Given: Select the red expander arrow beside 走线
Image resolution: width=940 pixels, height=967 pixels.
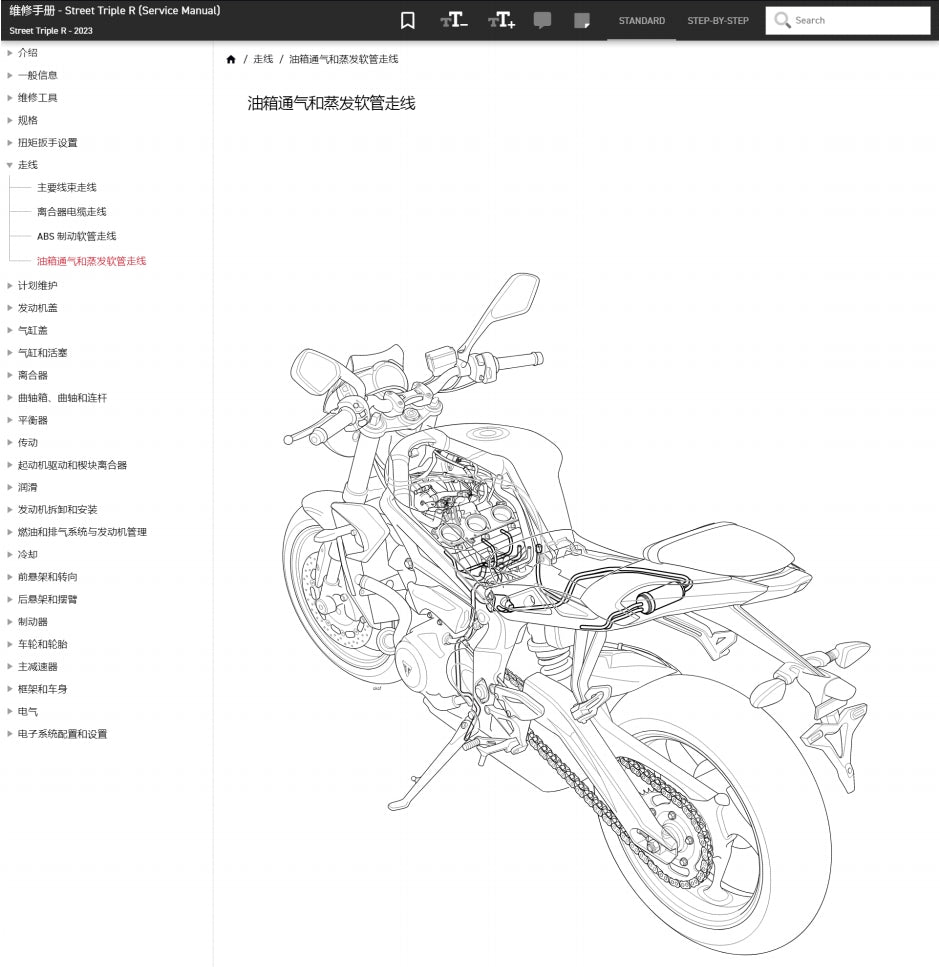Looking at the screenshot, I should coord(10,164).
